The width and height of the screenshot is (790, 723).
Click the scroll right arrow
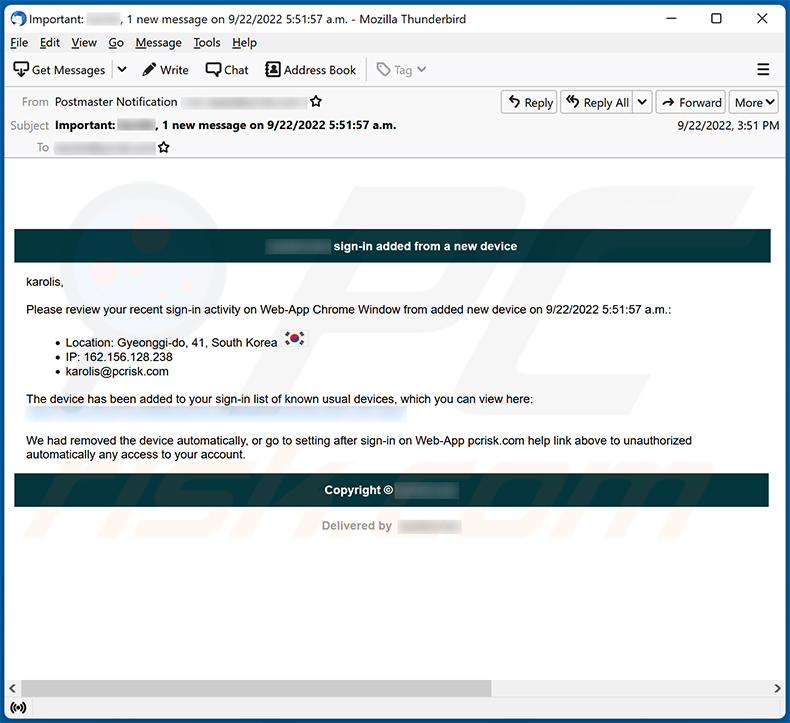click(x=777, y=688)
